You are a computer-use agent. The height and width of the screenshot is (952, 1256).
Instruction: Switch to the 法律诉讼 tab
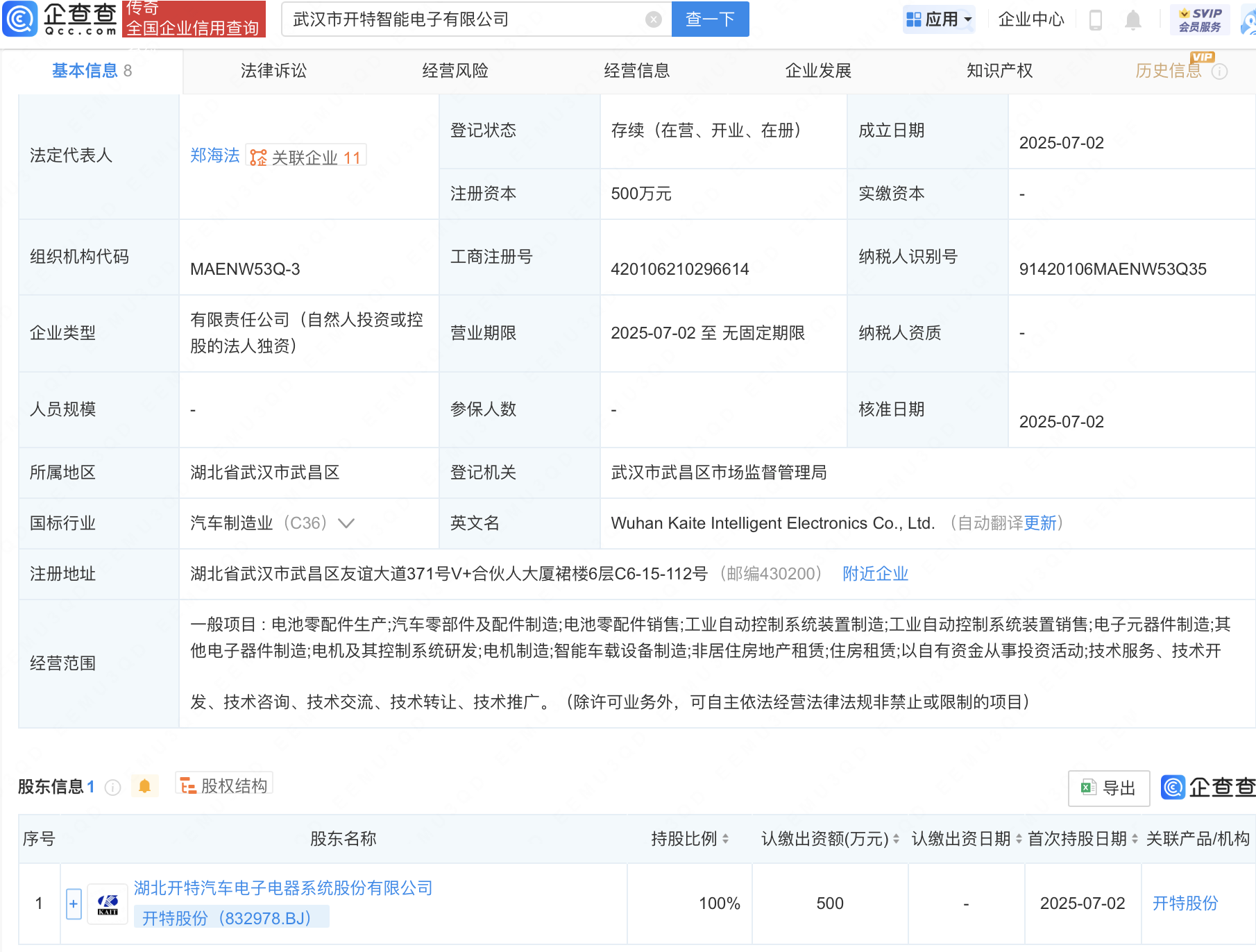[273, 71]
